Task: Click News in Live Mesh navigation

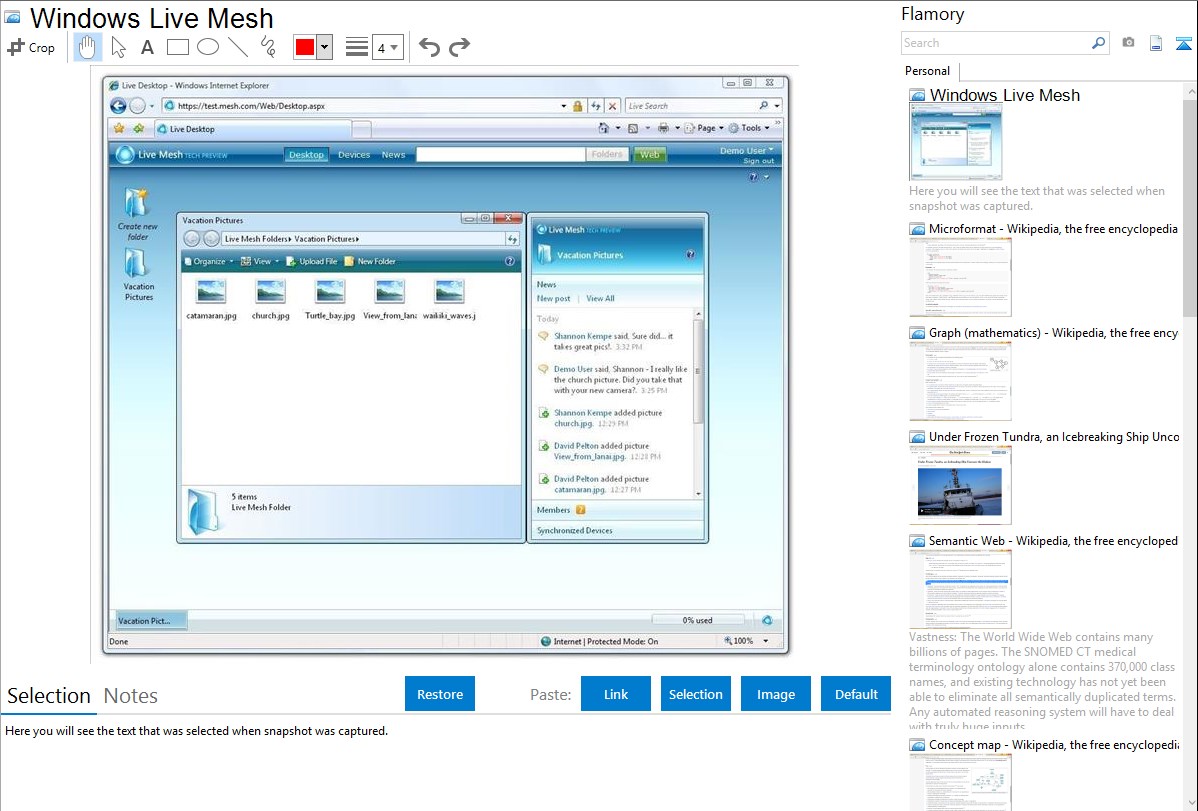Action: (393, 154)
